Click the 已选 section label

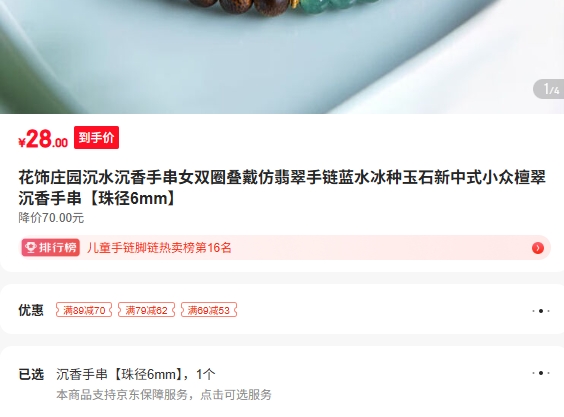pyautogui.click(x=31, y=374)
